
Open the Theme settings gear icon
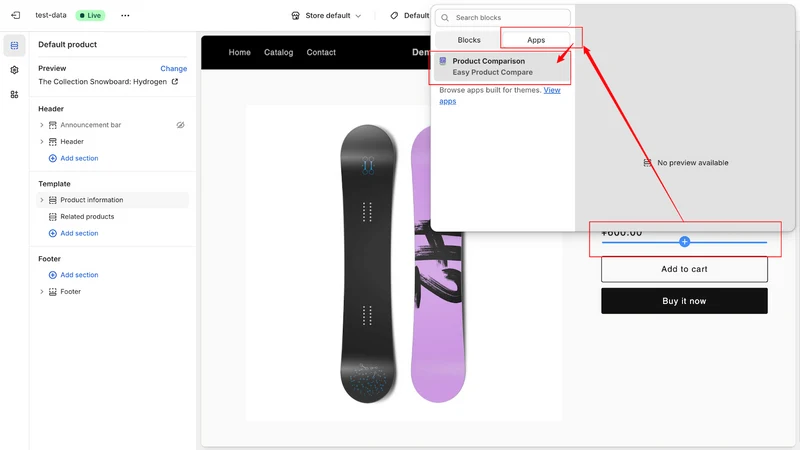(14, 70)
